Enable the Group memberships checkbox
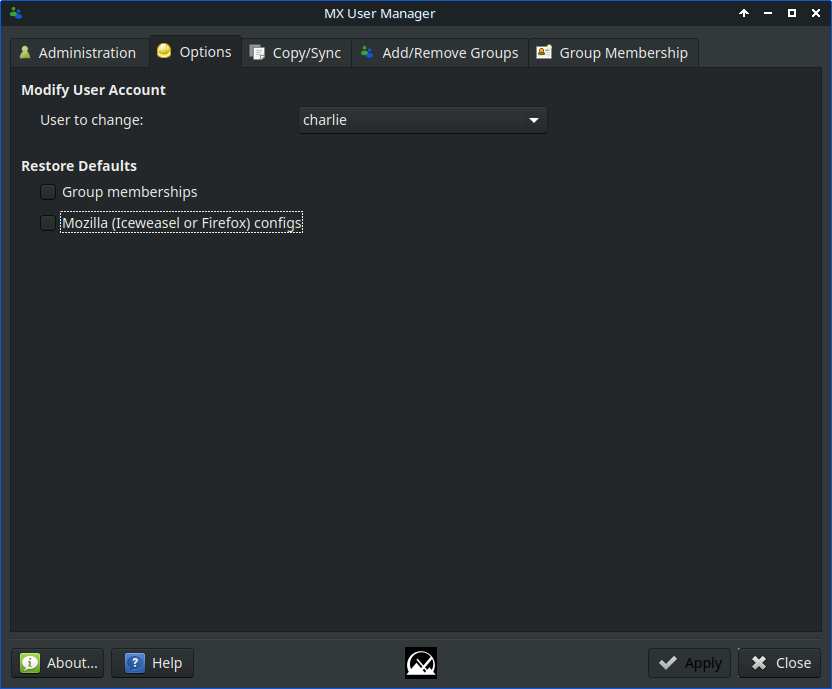Viewport: 832px width, 689px height. tap(48, 192)
